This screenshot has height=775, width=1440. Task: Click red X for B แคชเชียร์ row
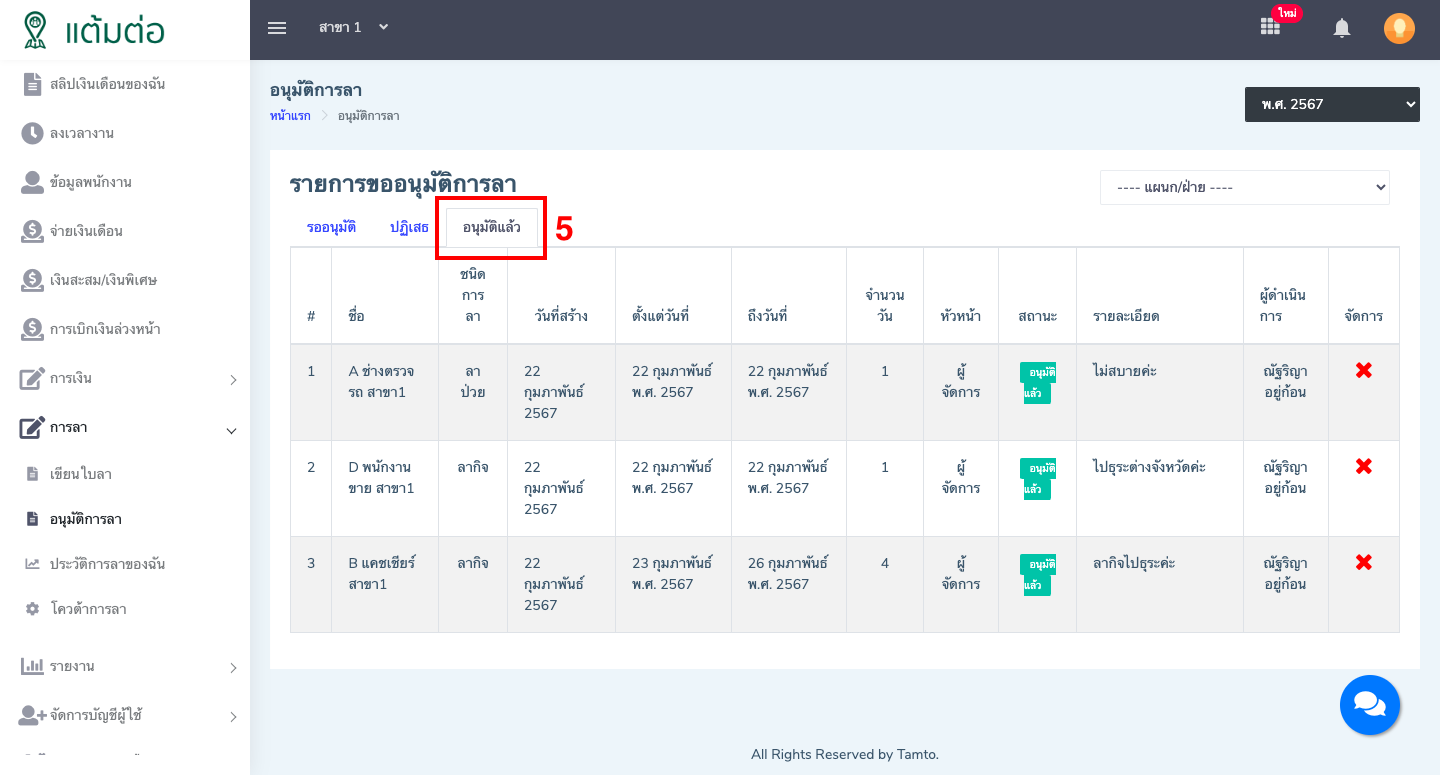[x=1363, y=563]
